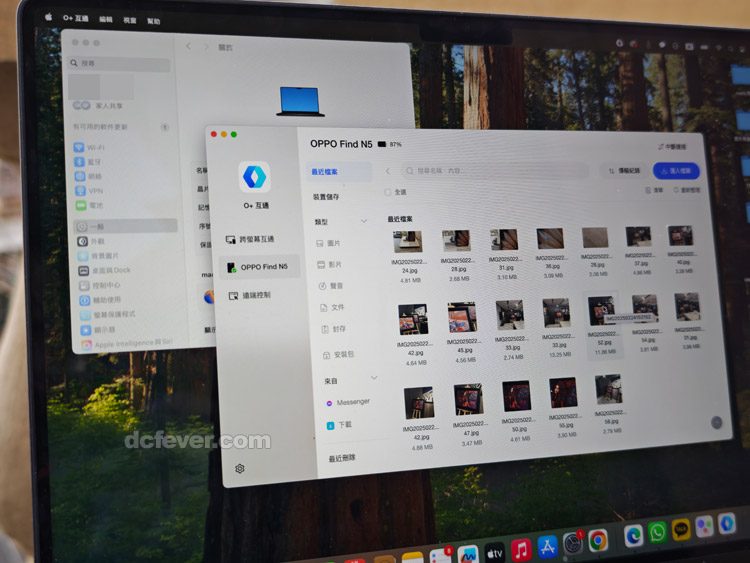Select thumbnail 42.jpg of 4.88 MB
The image size is (750, 563).
tap(419, 403)
